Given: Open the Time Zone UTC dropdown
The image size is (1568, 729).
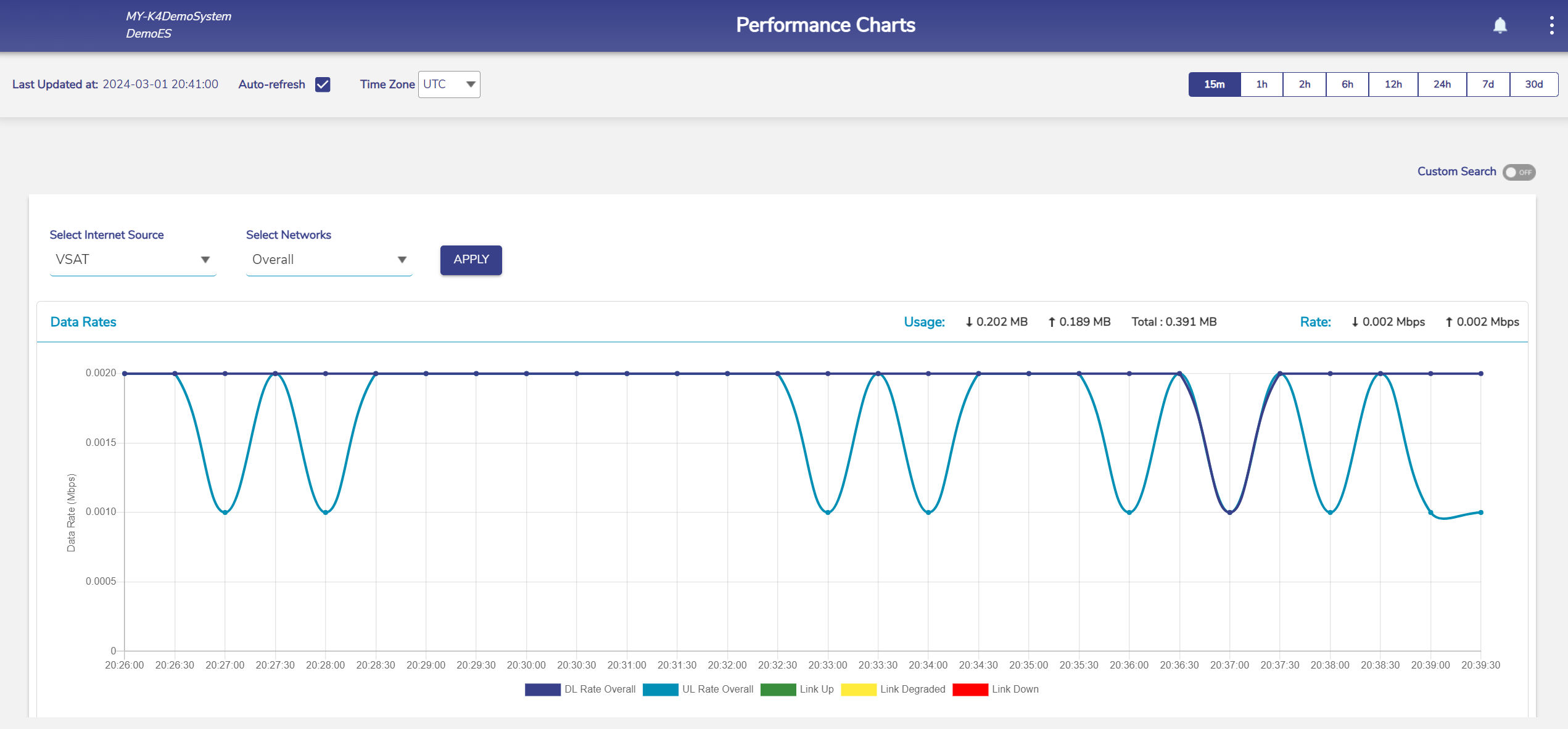Looking at the screenshot, I should click(x=449, y=84).
